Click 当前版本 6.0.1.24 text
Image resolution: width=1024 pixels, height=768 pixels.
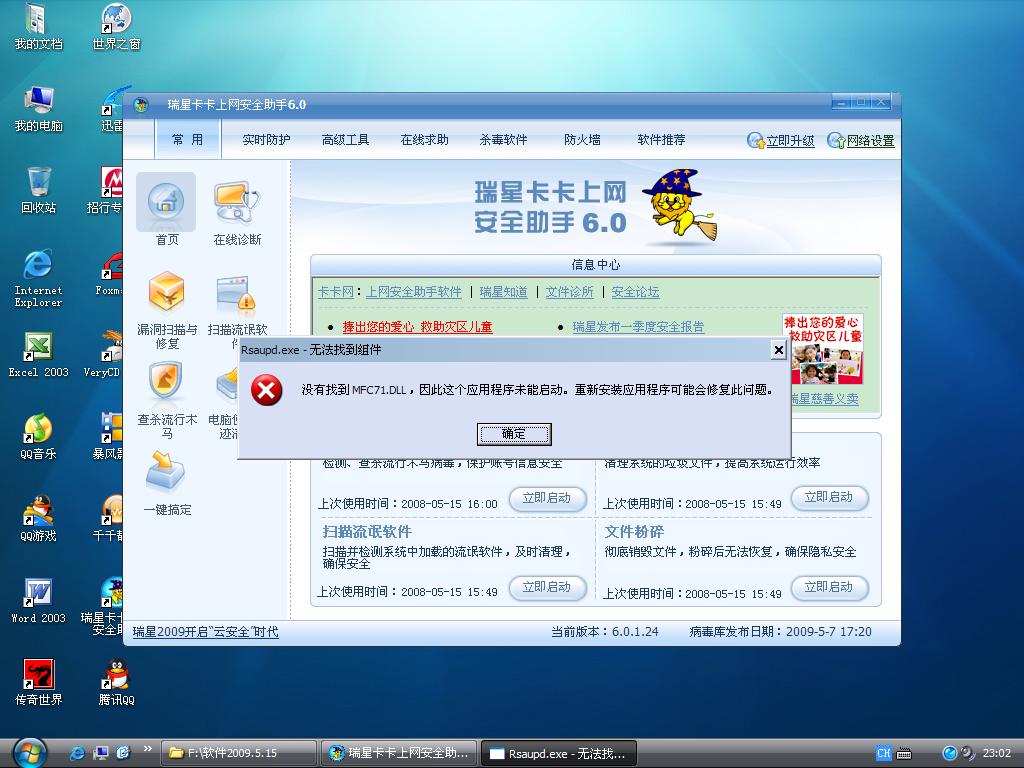(605, 632)
